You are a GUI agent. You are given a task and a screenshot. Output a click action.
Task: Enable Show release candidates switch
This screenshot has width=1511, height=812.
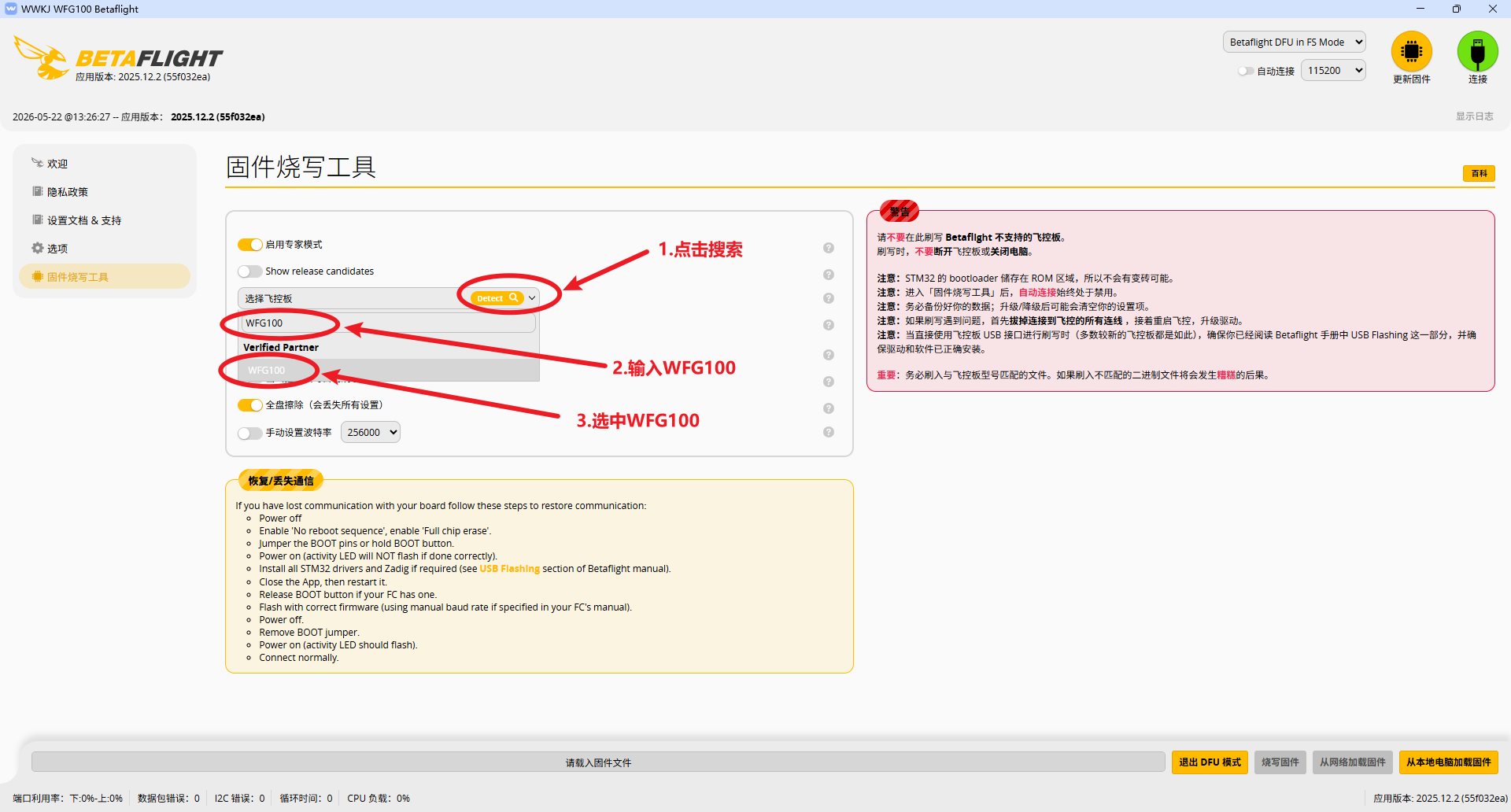point(250,271)
